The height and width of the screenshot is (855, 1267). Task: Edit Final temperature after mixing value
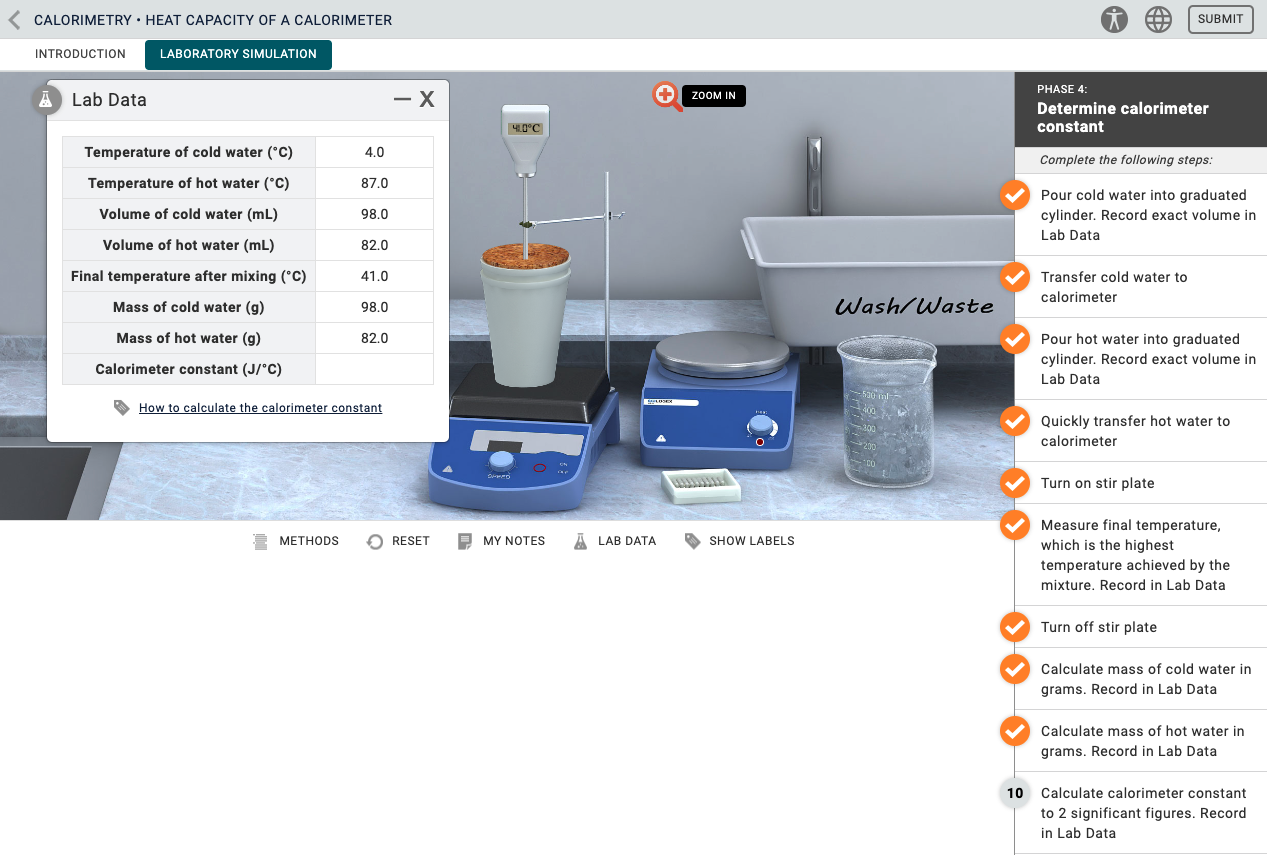(x=374, y=276)
